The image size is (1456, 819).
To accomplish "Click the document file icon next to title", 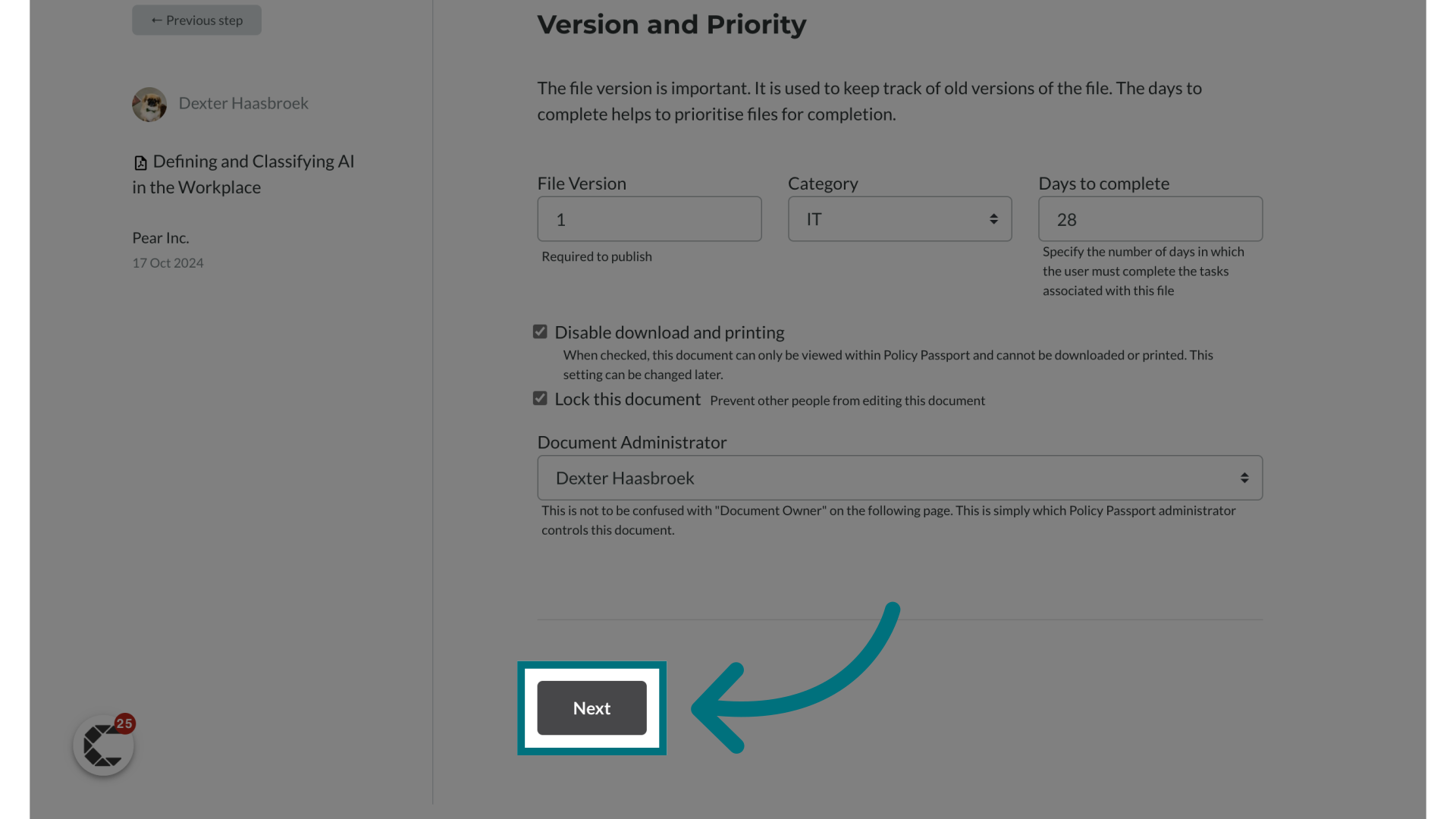I will click(140, 162).
